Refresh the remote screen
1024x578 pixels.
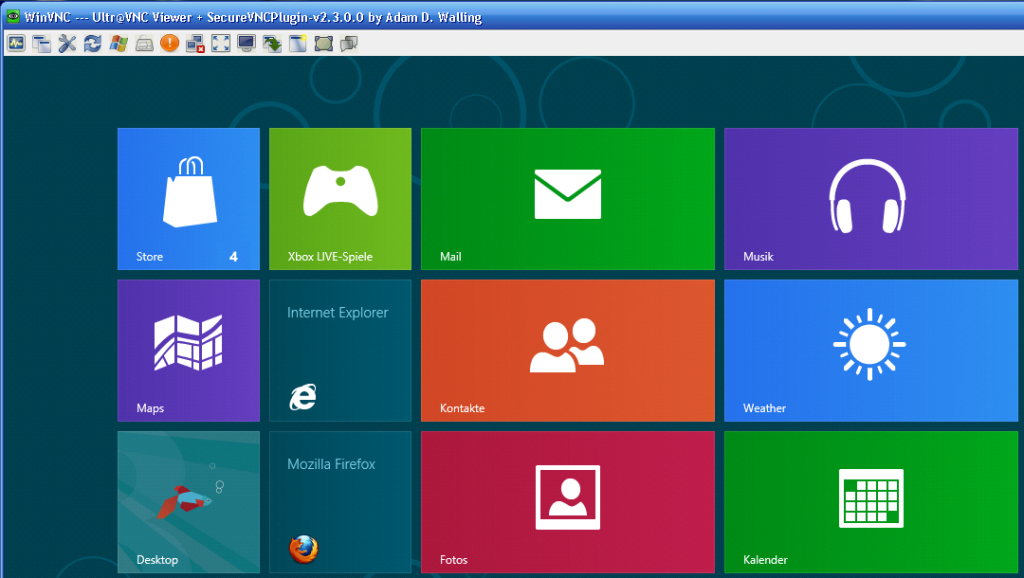pos(93,44)
